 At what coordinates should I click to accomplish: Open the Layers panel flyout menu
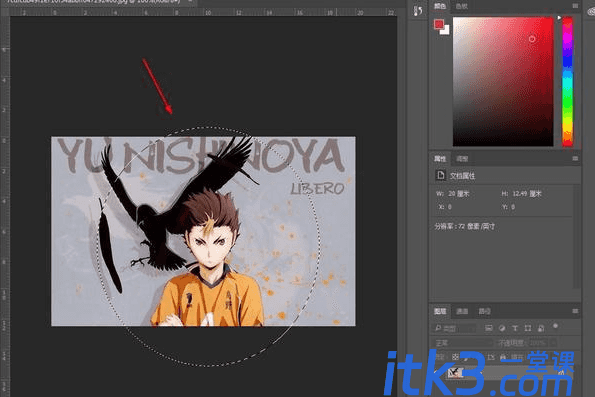point(575,311)
